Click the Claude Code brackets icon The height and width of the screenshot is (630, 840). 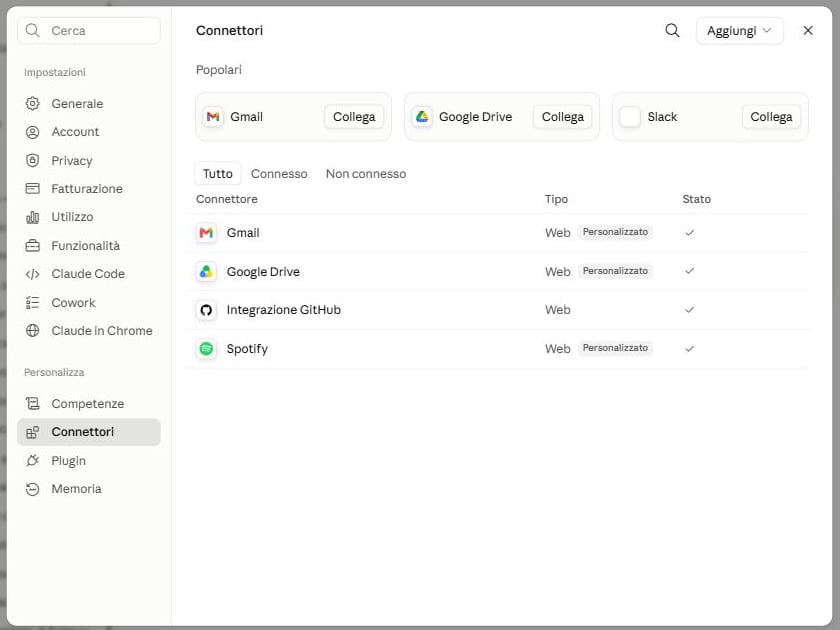pos(33,274)
